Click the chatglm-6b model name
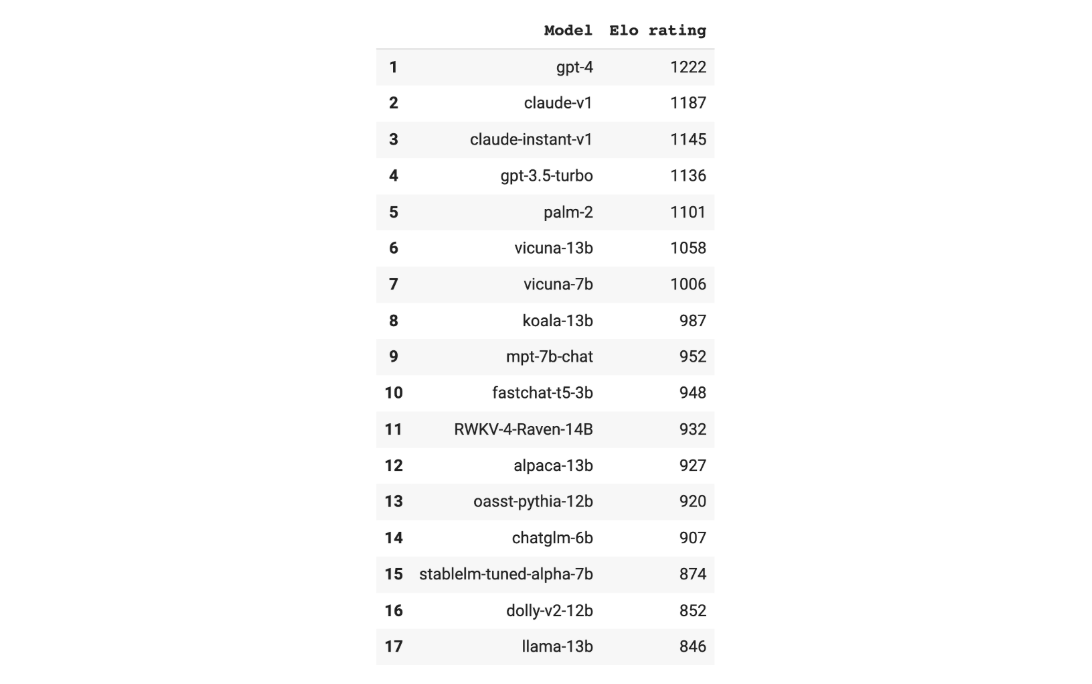Image resolution: width=1092 pixels, height=684 pixels. coord(552,538)
